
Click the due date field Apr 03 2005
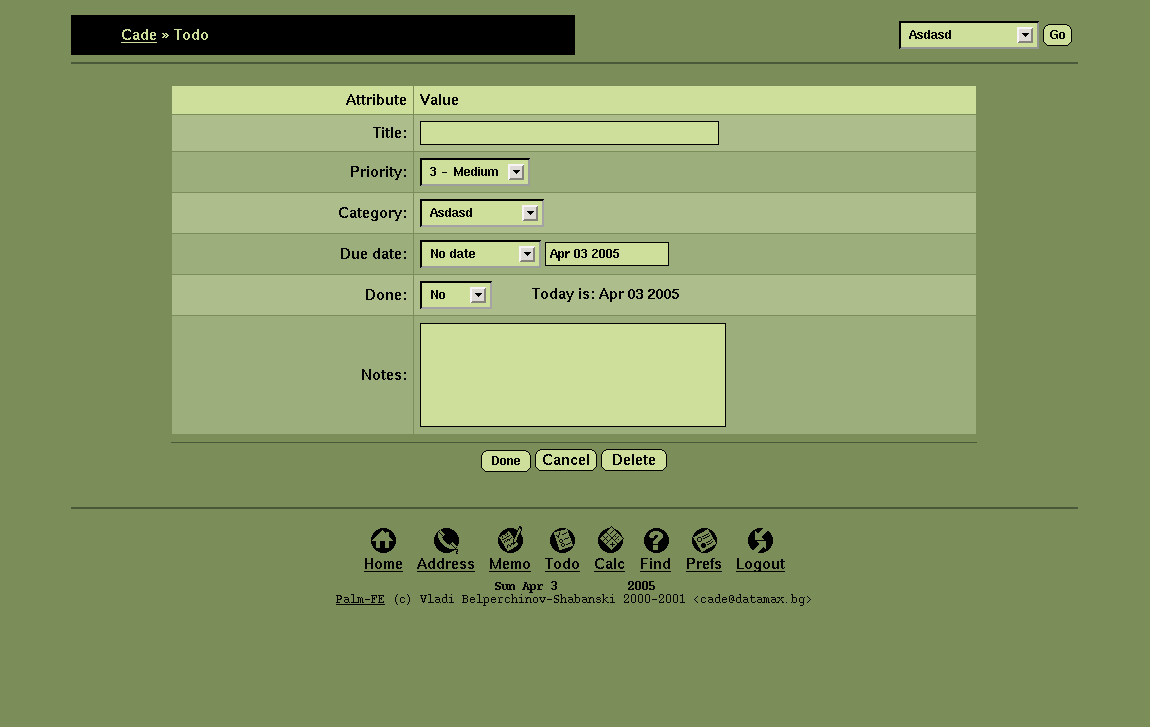coord(607,254)
